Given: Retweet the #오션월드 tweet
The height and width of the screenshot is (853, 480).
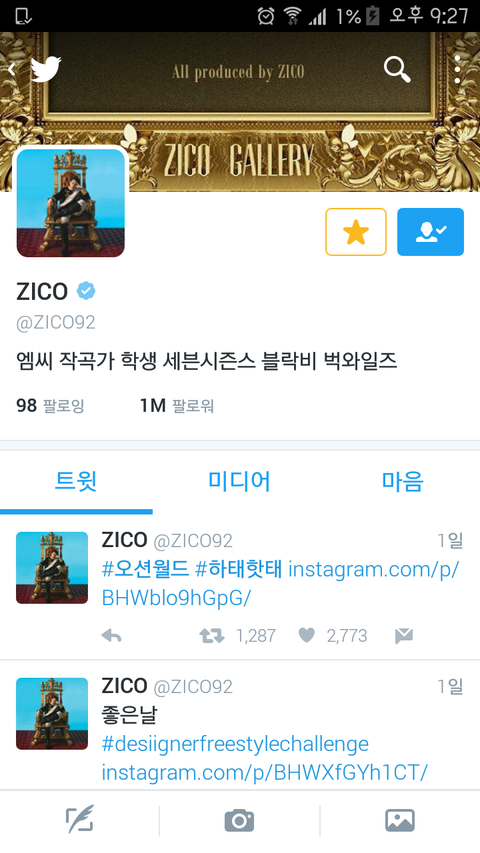Looking at the screenshot, I should pos(212,635).
